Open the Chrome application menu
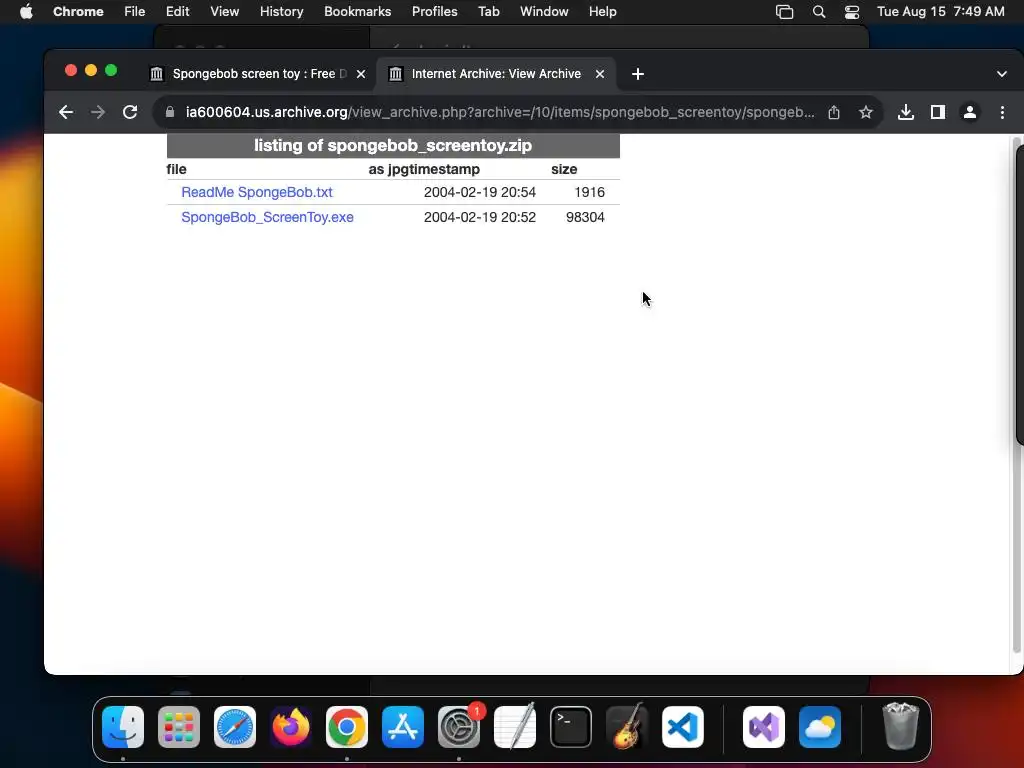 pos(78,12)
